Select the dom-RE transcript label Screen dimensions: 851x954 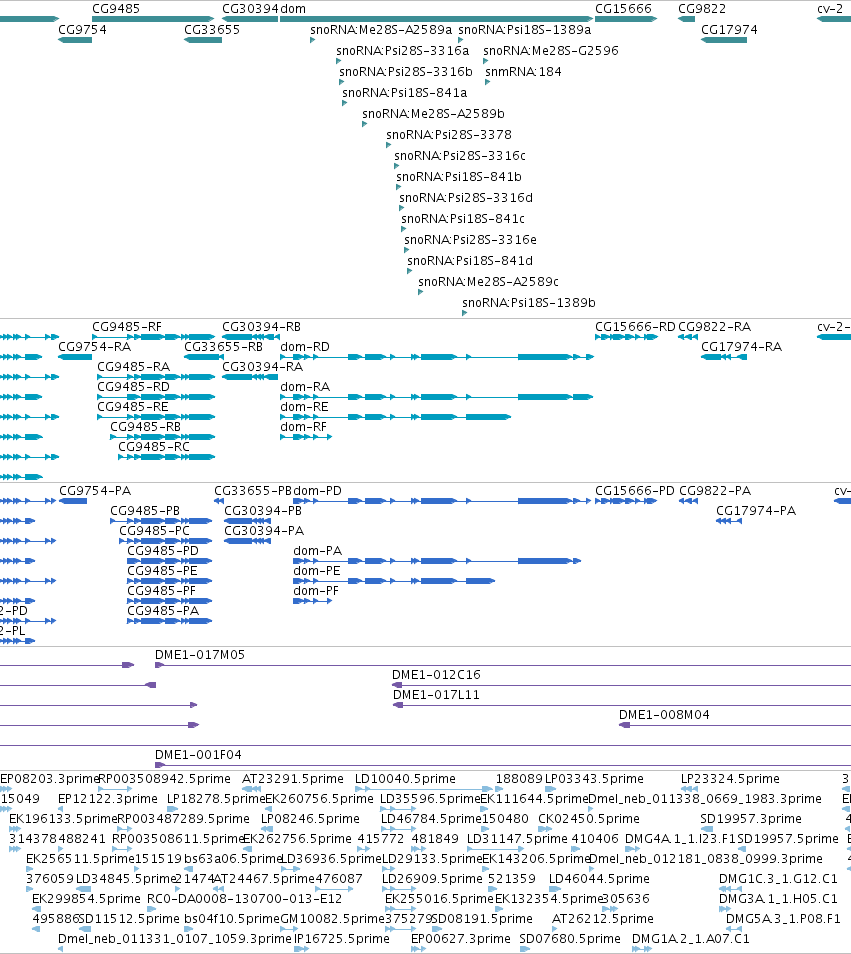coord(304,406)
